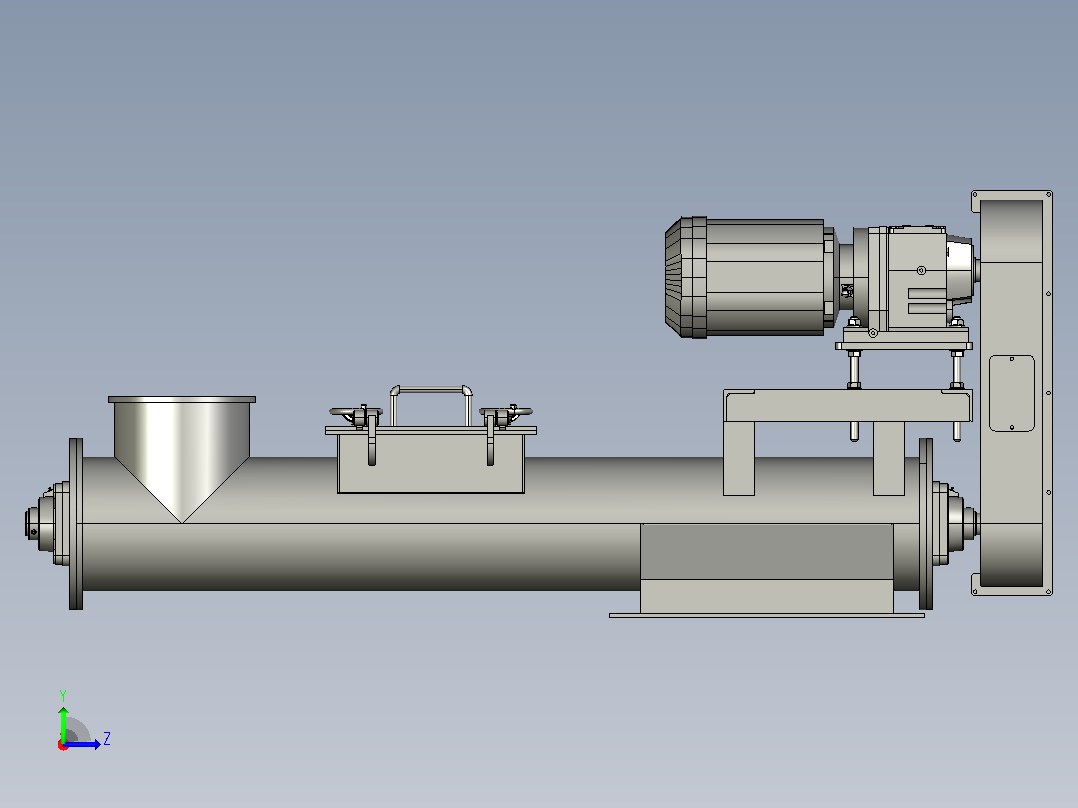1078x808 pixels.
Task: Select the left hand-wheel clamp on the hatch
Action: click(357, 415)
